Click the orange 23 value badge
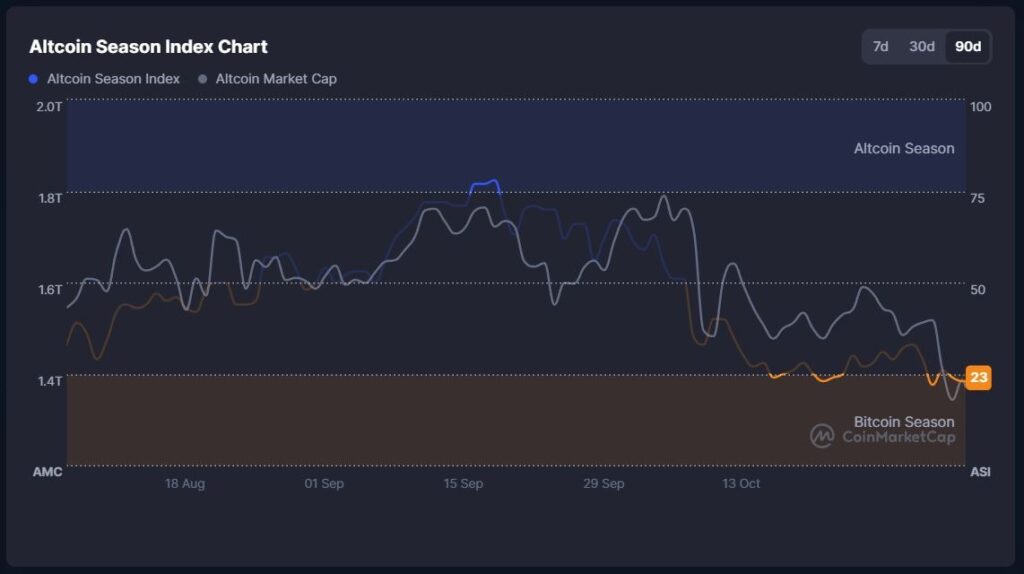Screen dimensions: 1024x574 point(978,378)
